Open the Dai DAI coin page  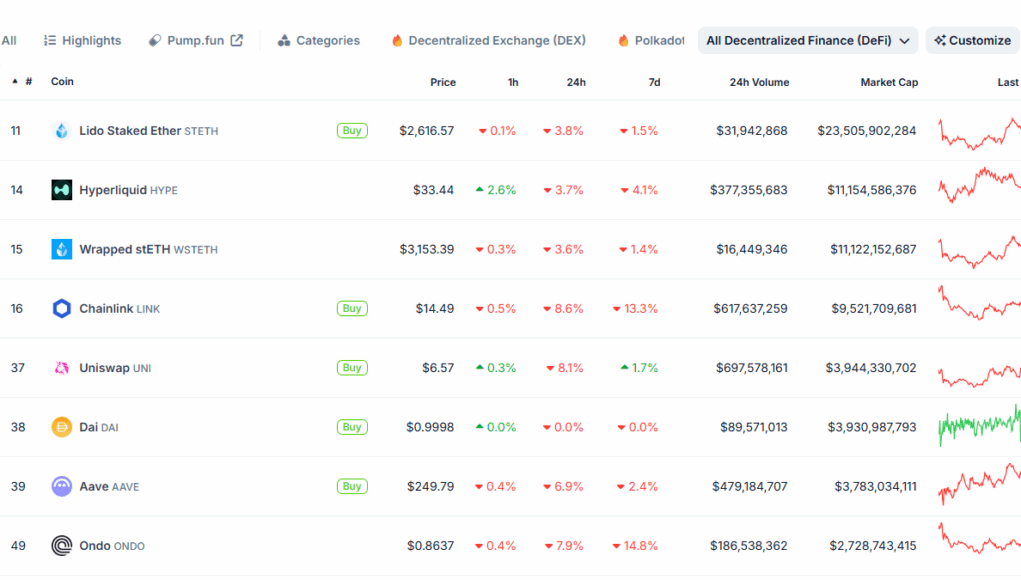(x=99, y=427)
